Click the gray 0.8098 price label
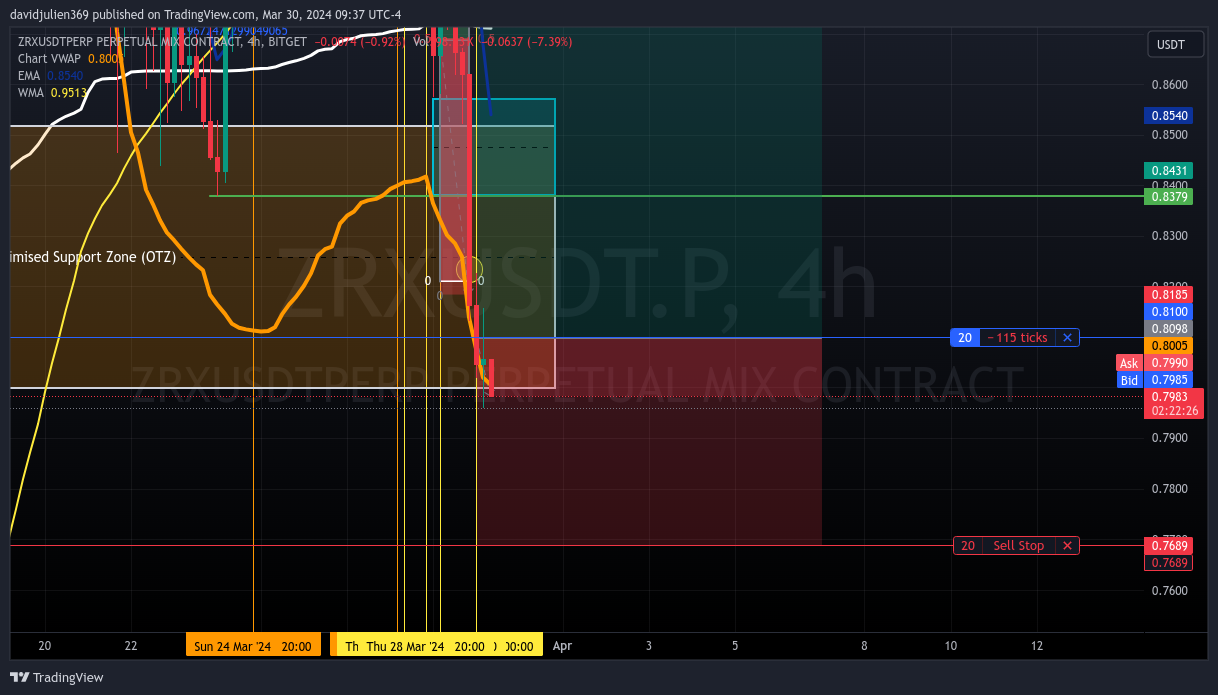 click(x=1168, y=328)
